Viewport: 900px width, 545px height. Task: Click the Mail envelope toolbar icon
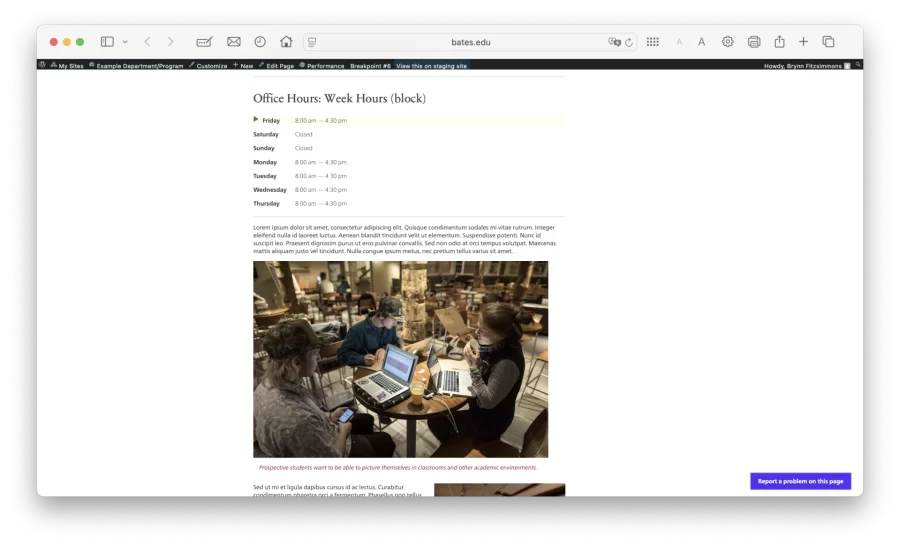(234, 41)
